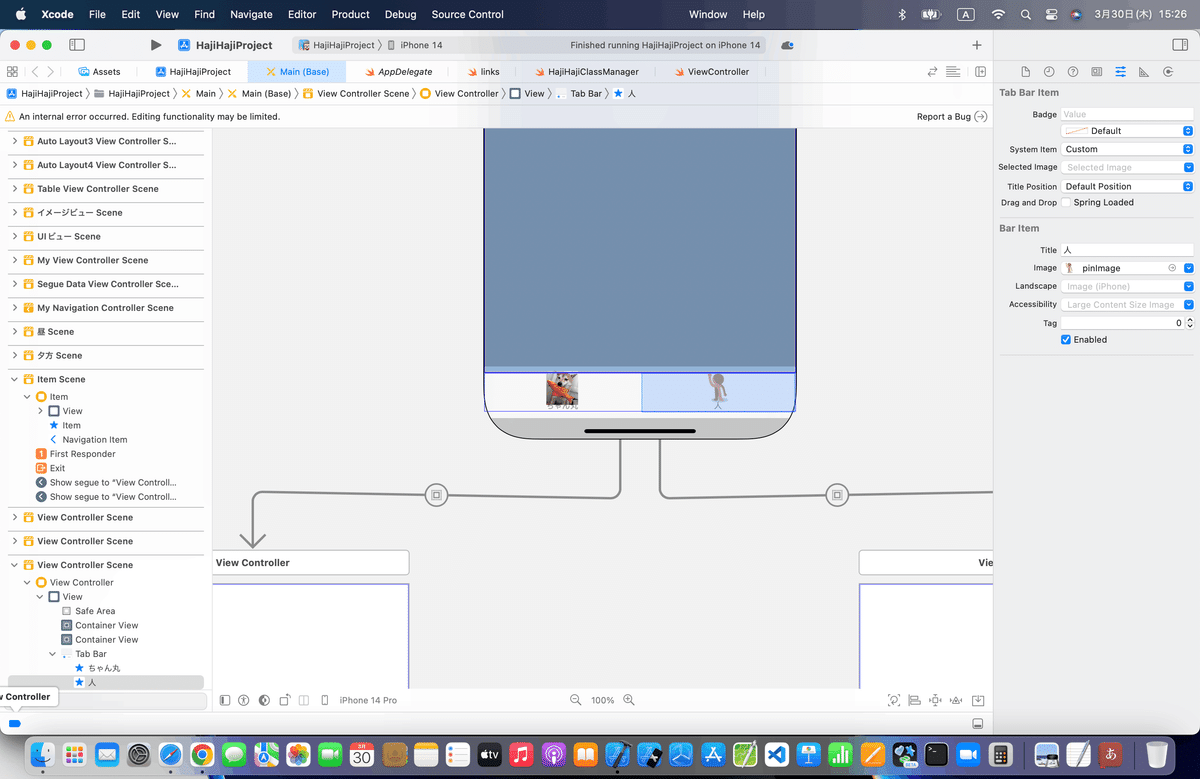
Task: Select ちゃん丸 in the document outline
Action: pos(104,668)
